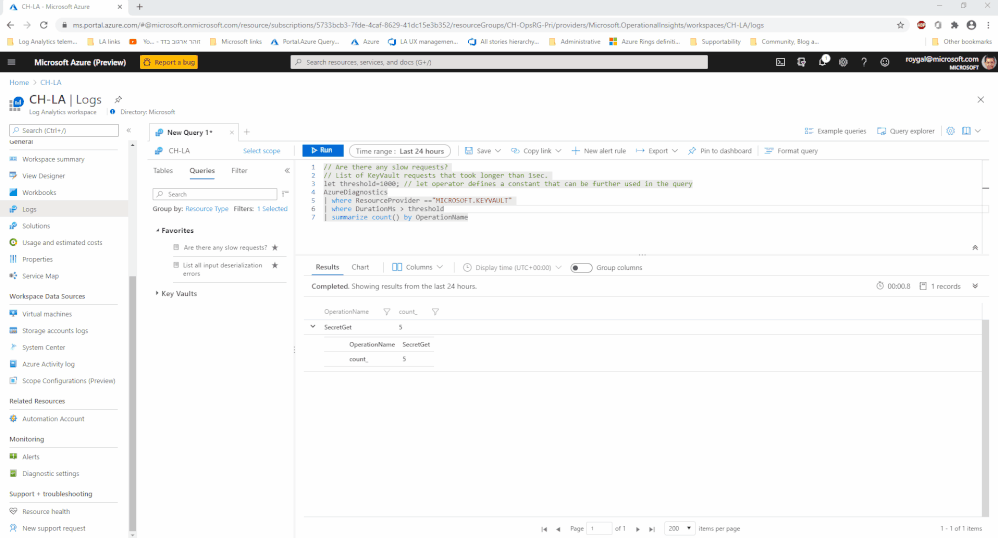This screenshot has width=998, height=538.
Task: Click the '1 Selected' filters link
Action: coord(272,209)
